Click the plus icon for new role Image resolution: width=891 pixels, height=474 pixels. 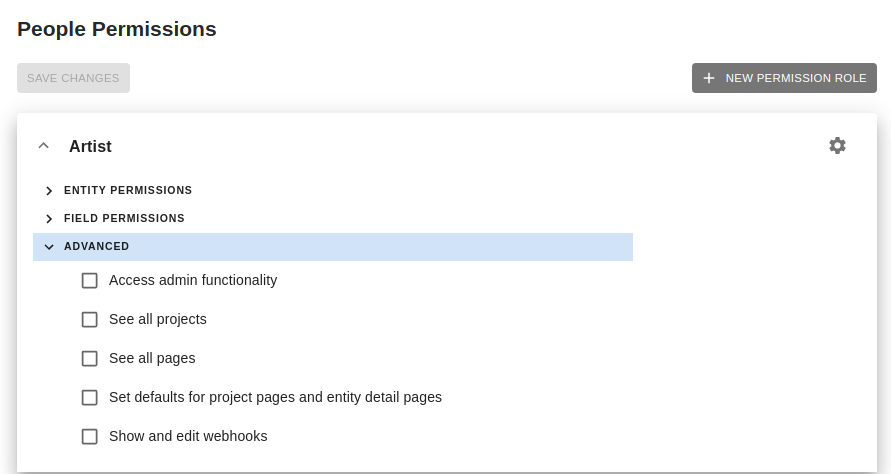pos(709,78)
